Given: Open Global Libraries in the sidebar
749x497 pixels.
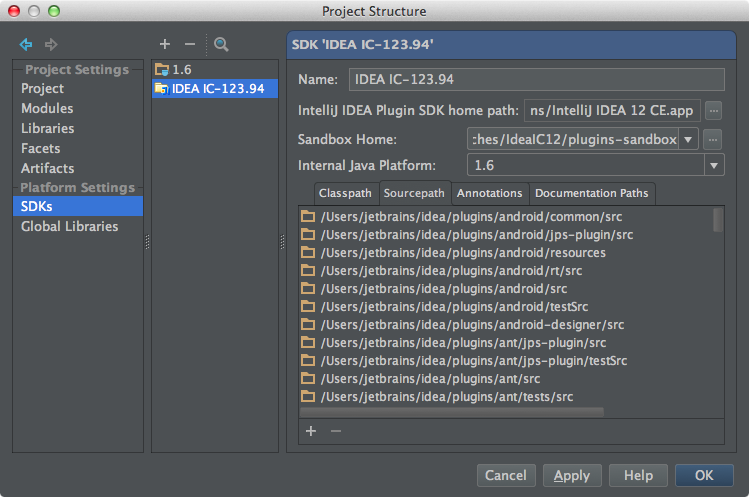Looking at the screenshot, I should click(69, 226).
